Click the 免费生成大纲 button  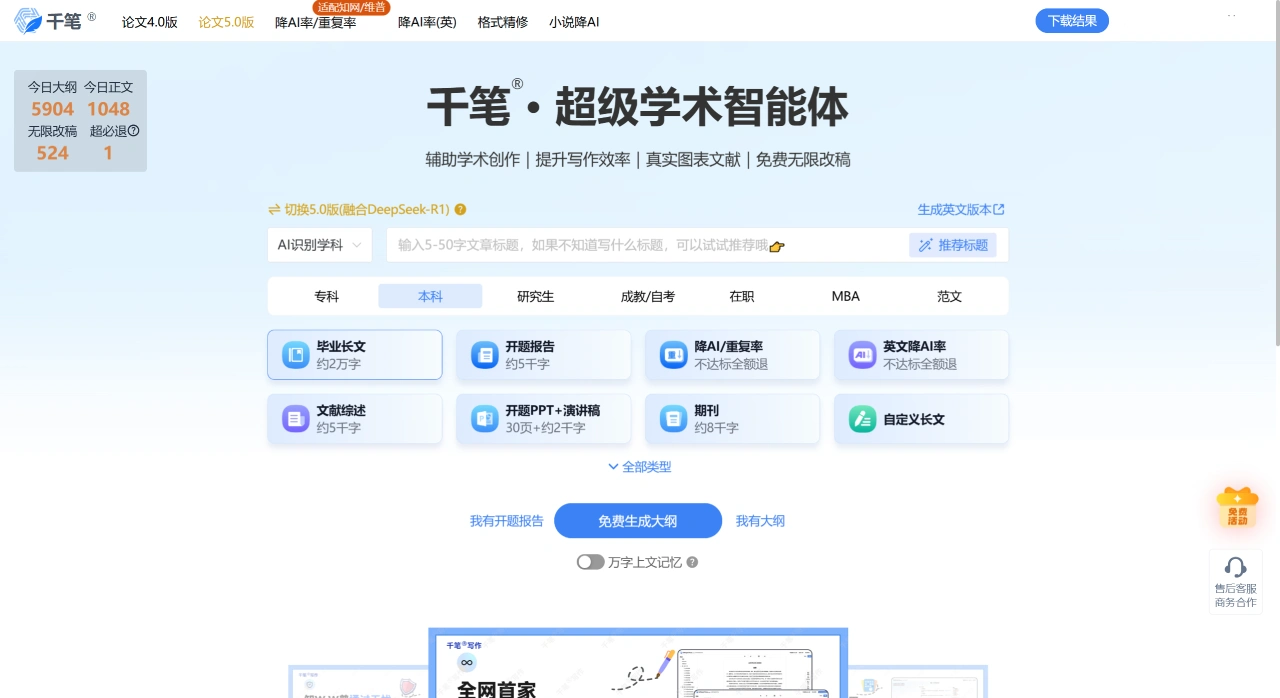click(x=637, y=520)
